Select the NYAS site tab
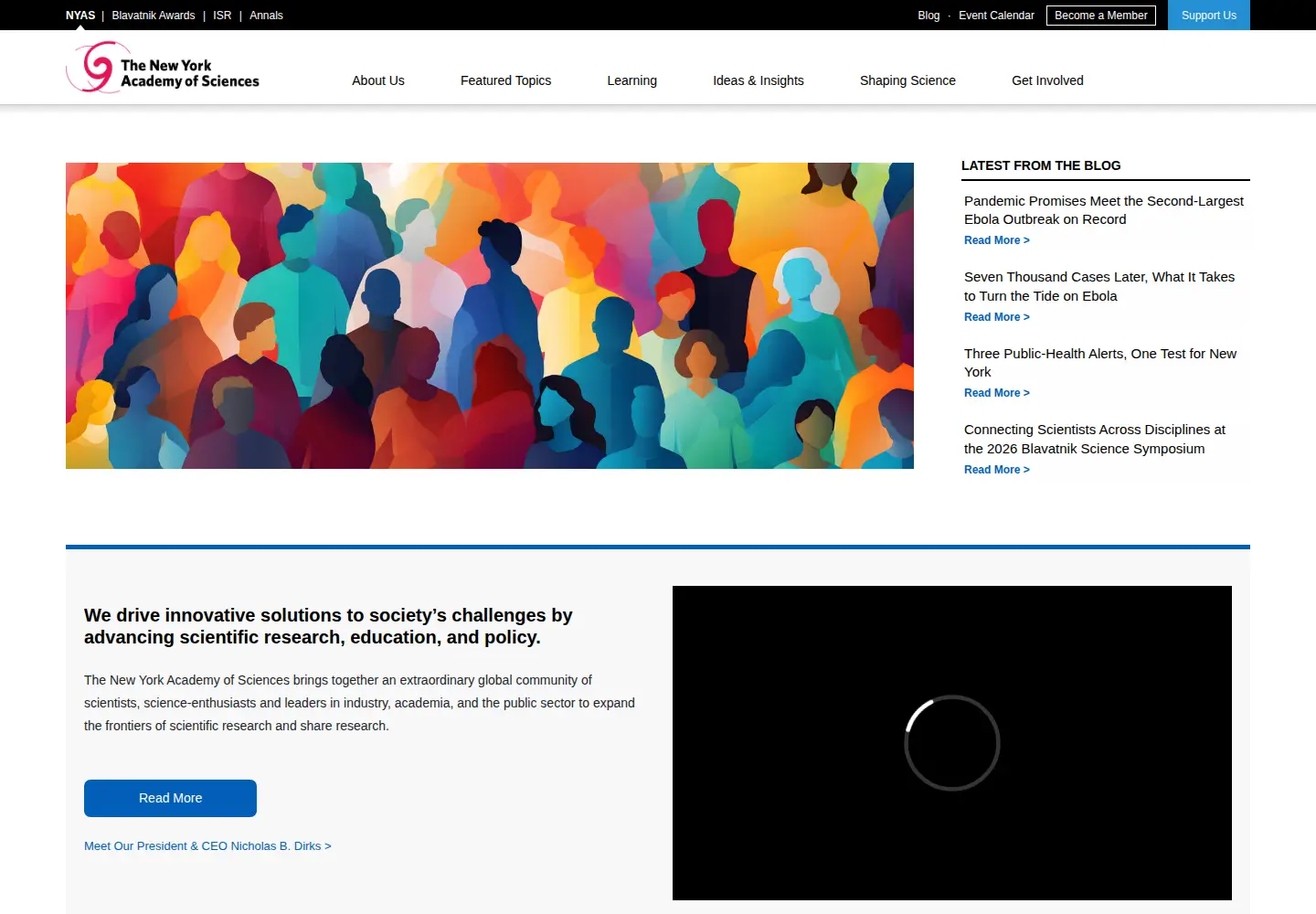The width and height of the screenshot is (1316, 914). (80, 16)
